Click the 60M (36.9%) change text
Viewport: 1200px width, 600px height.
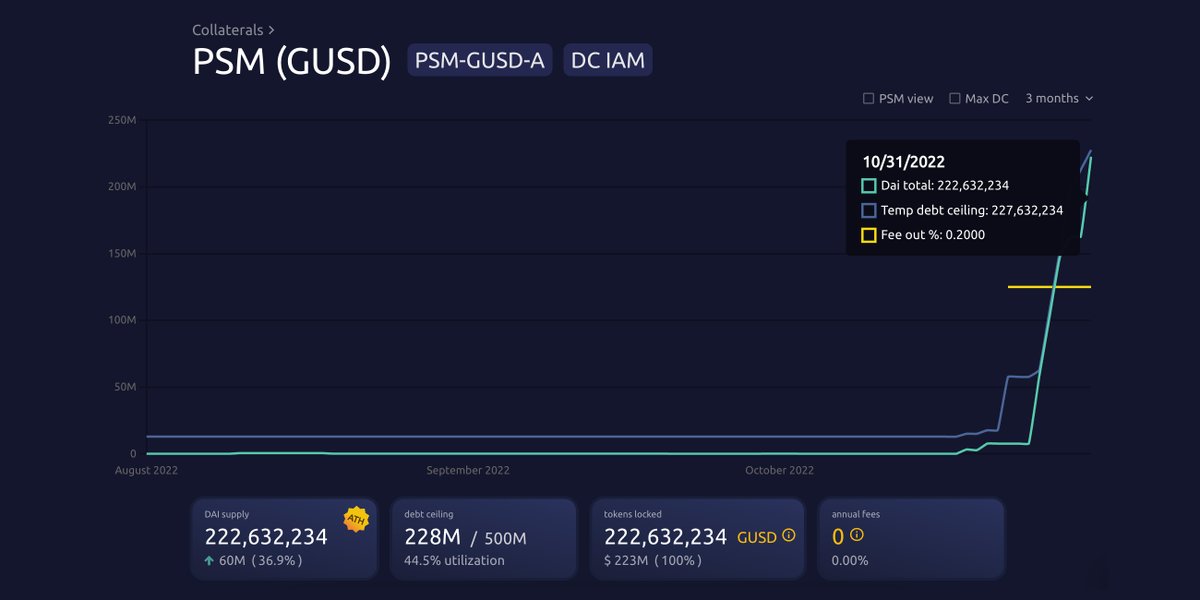click(261, 561)
